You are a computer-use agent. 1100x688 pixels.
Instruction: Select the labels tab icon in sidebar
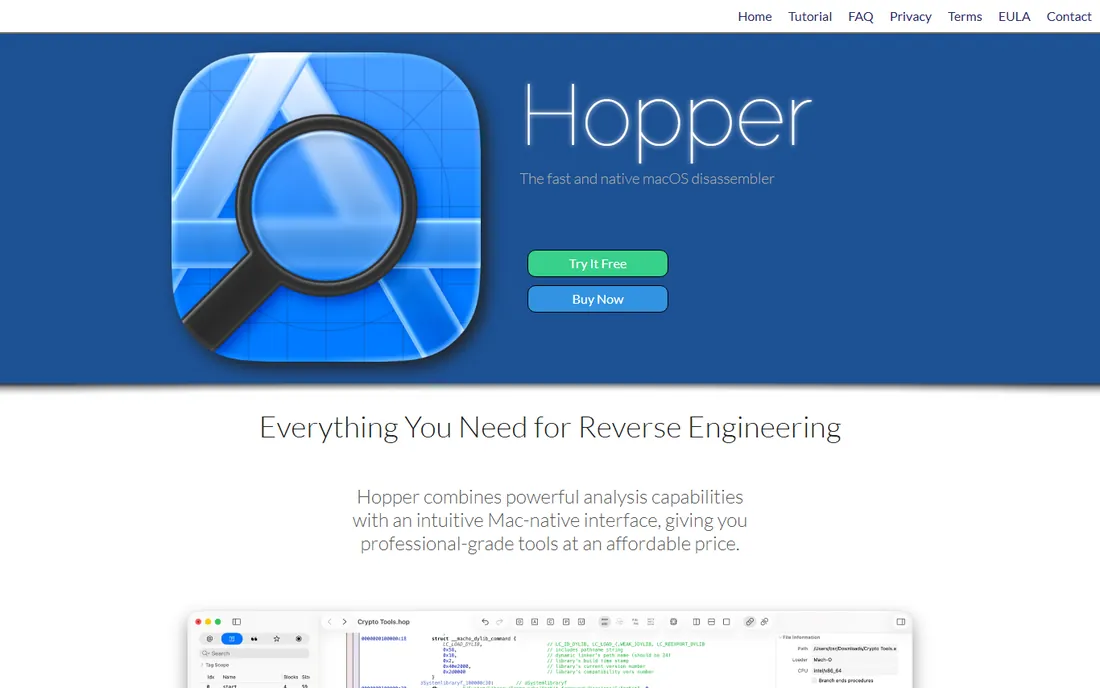coord(210,639)
